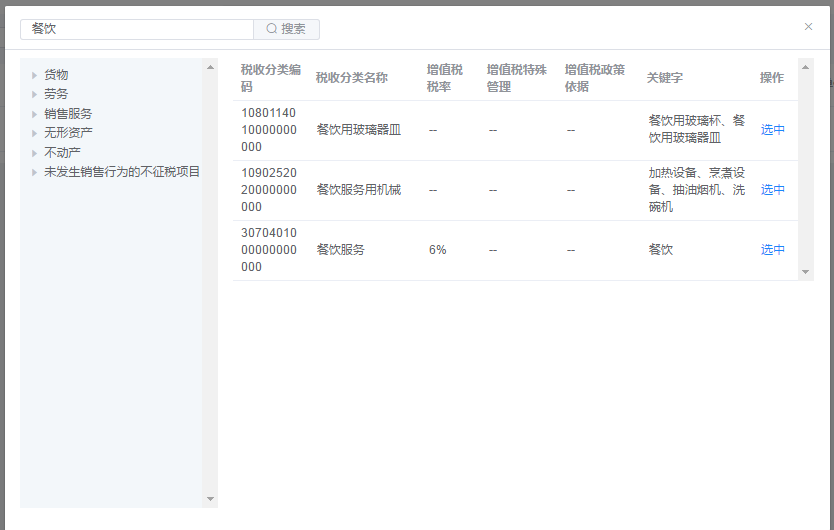834x530 pixels.
Task: Expand the 销售服务 tree node arrow
Action: (35, 114)
